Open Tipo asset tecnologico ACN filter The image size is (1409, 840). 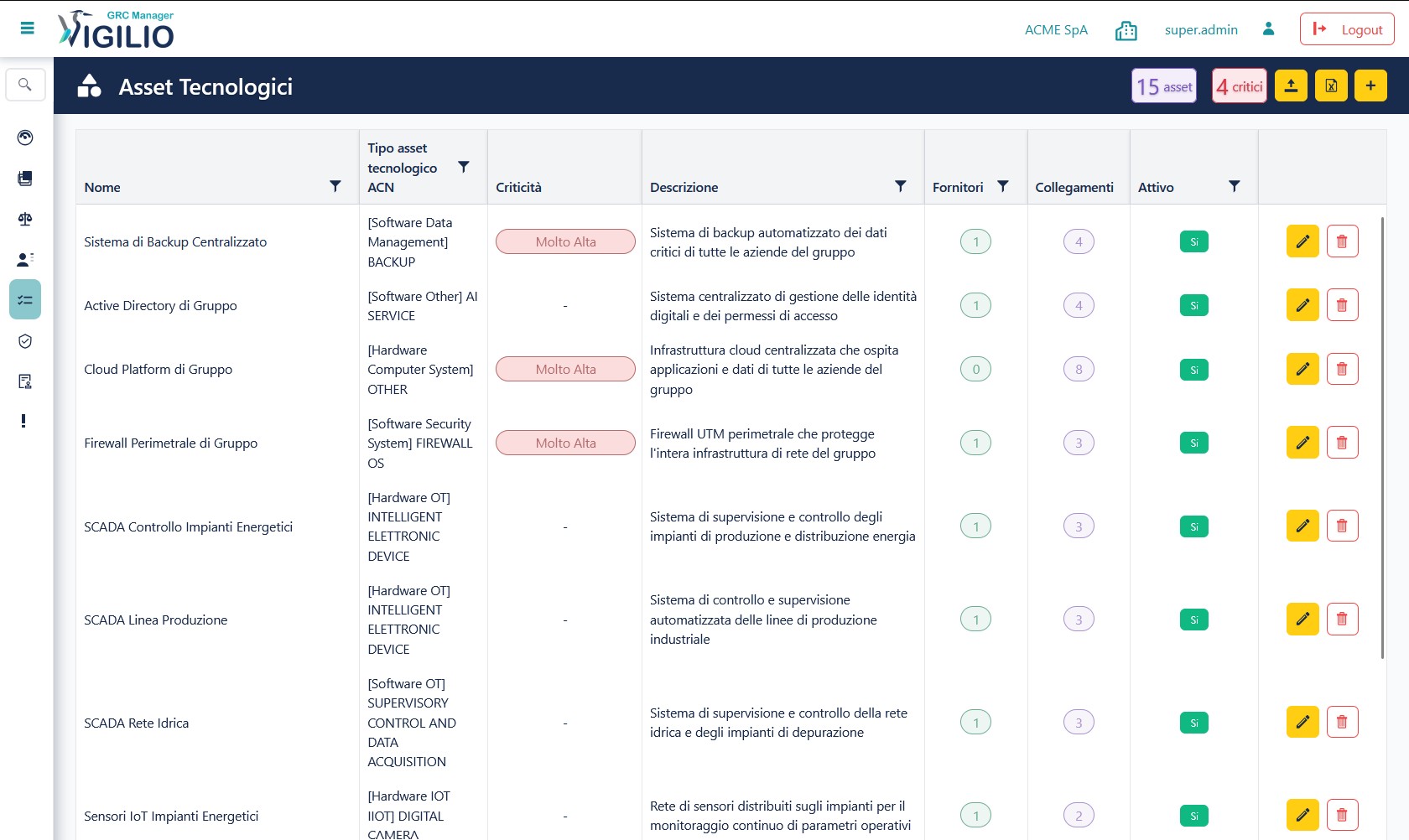click(463, 167)
